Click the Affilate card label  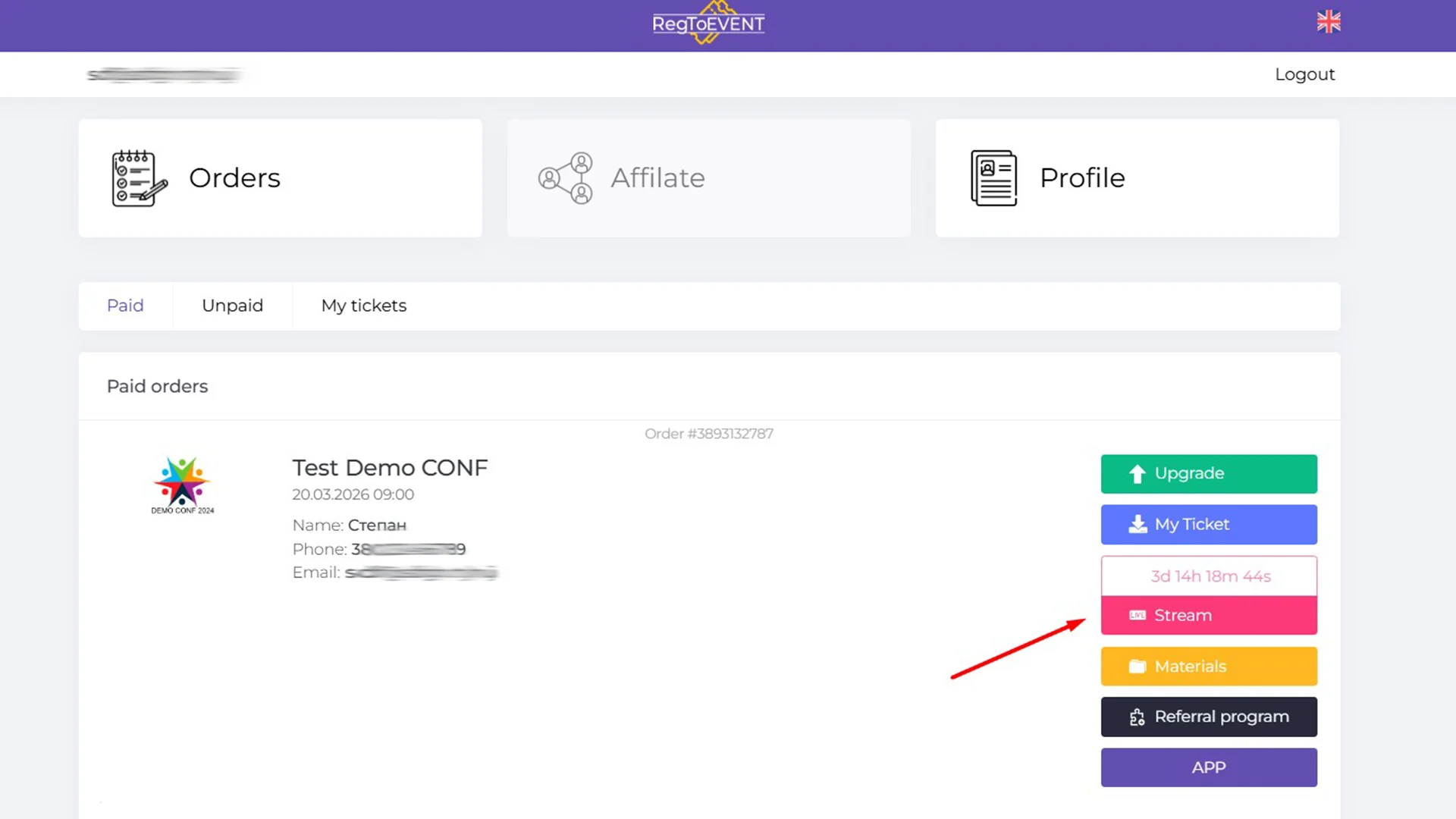coord(657,178)
